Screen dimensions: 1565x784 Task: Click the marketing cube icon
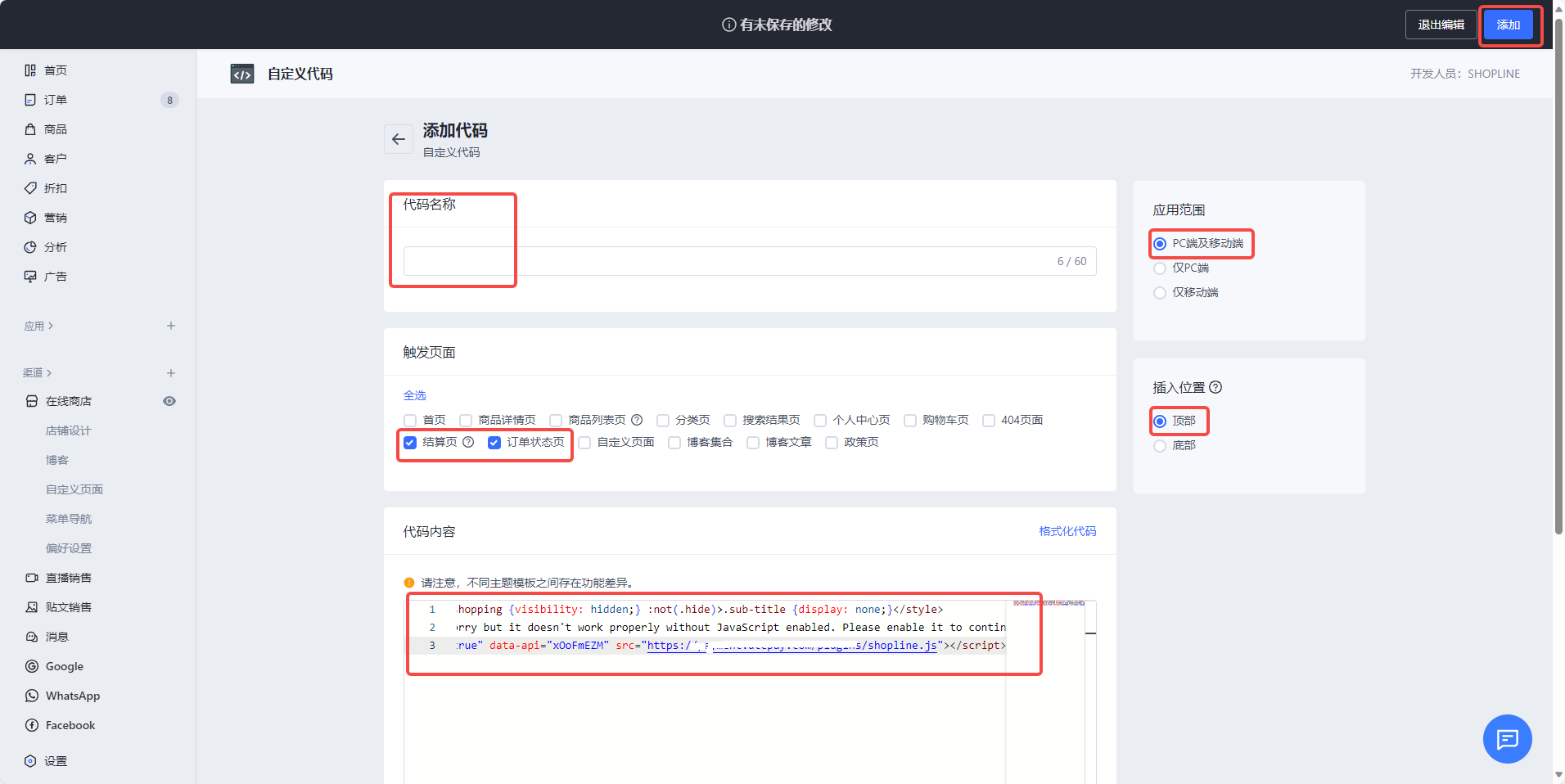[30, 218]
